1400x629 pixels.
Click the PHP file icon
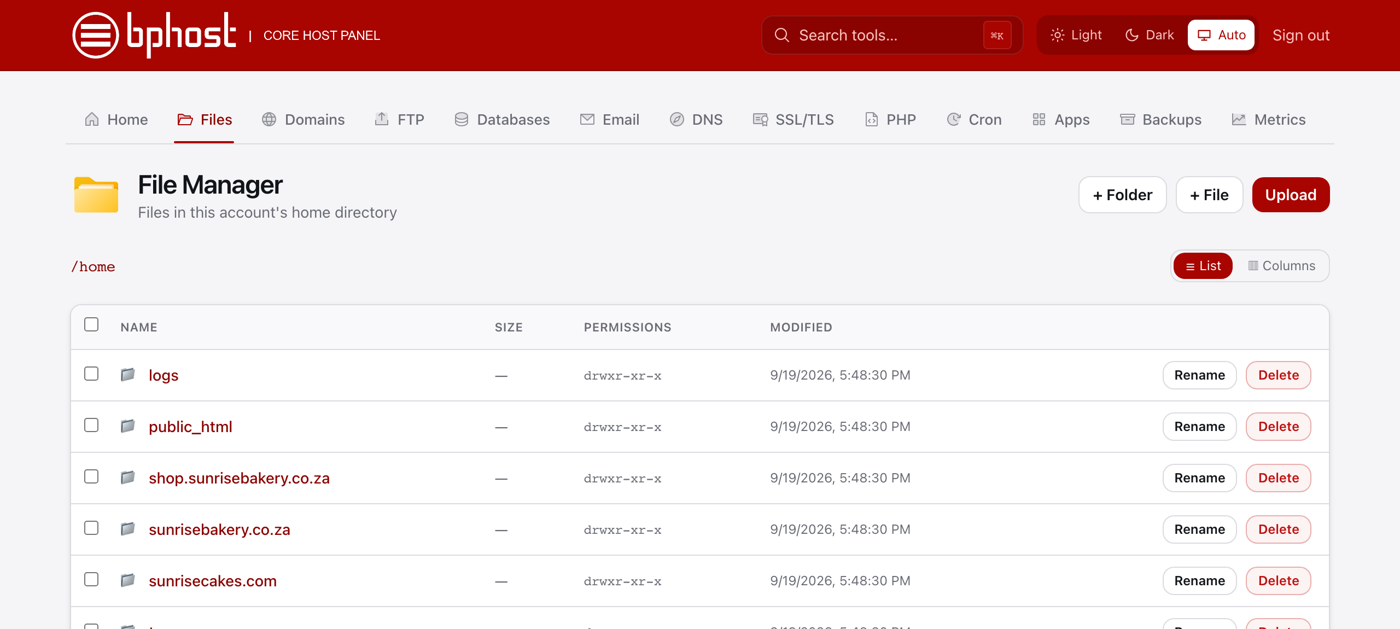click(x=871, y=119)
